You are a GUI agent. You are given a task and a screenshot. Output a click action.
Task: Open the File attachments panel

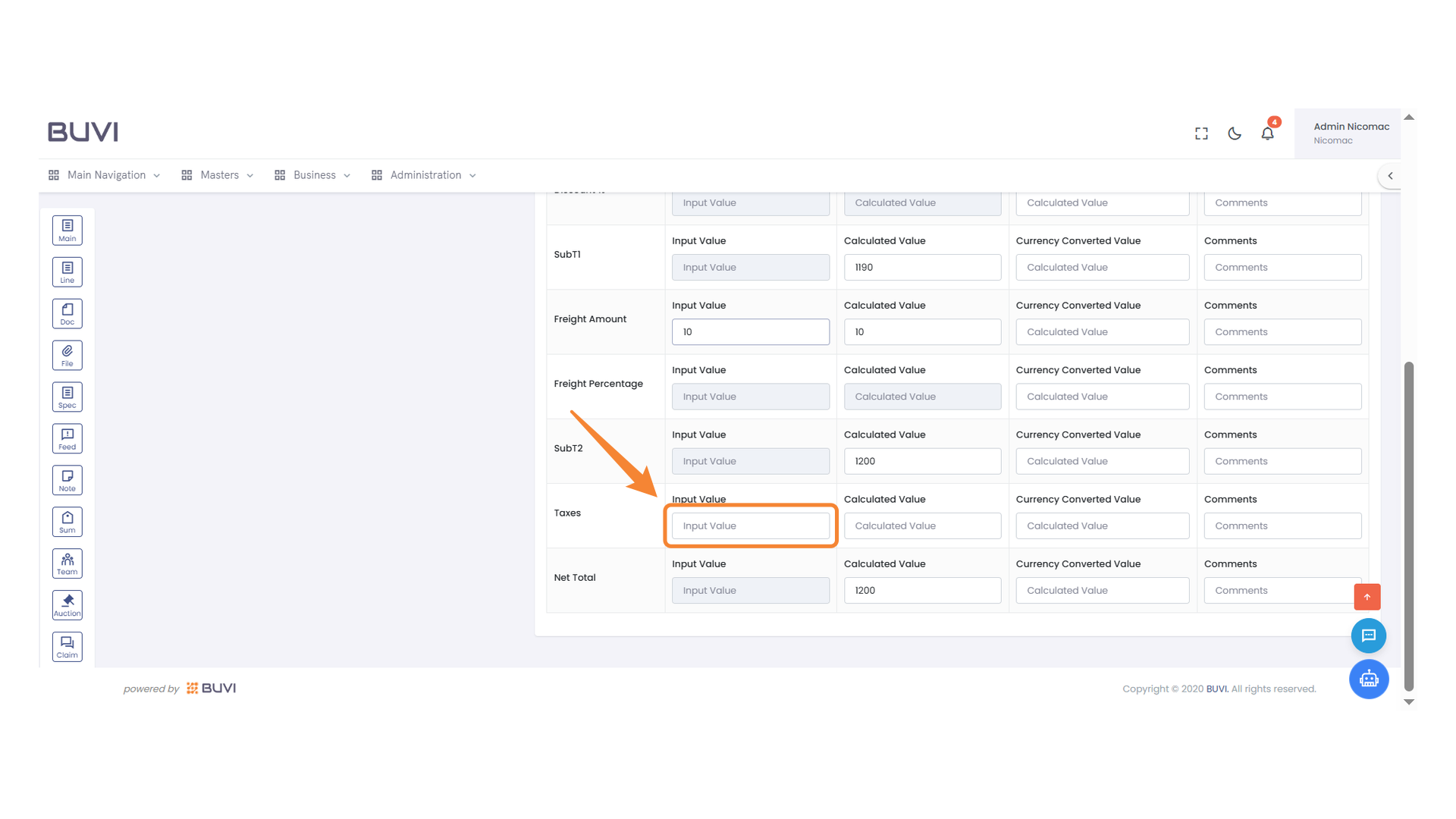(x=67, y=354)
